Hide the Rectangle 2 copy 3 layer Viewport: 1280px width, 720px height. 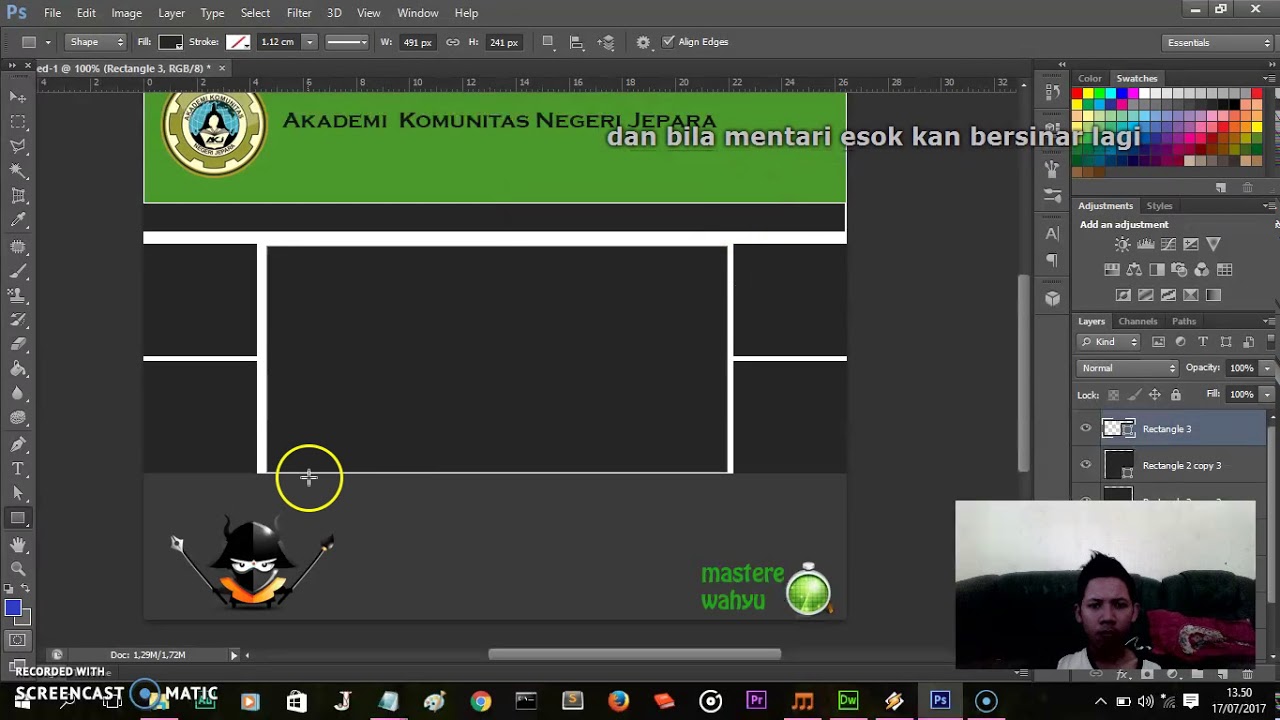(x=1086, y=465)
